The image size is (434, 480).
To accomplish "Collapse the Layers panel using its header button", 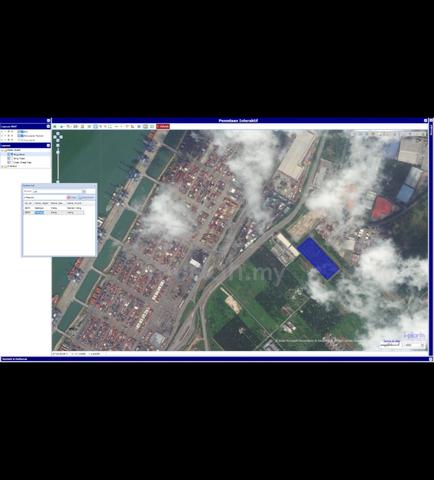I will tap(48, 145).
